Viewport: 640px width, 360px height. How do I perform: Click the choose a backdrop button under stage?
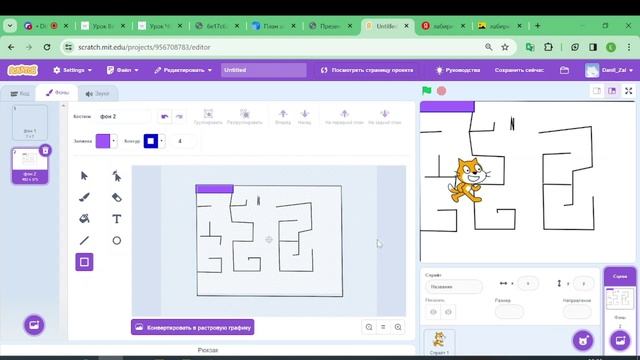pos(620,340)
